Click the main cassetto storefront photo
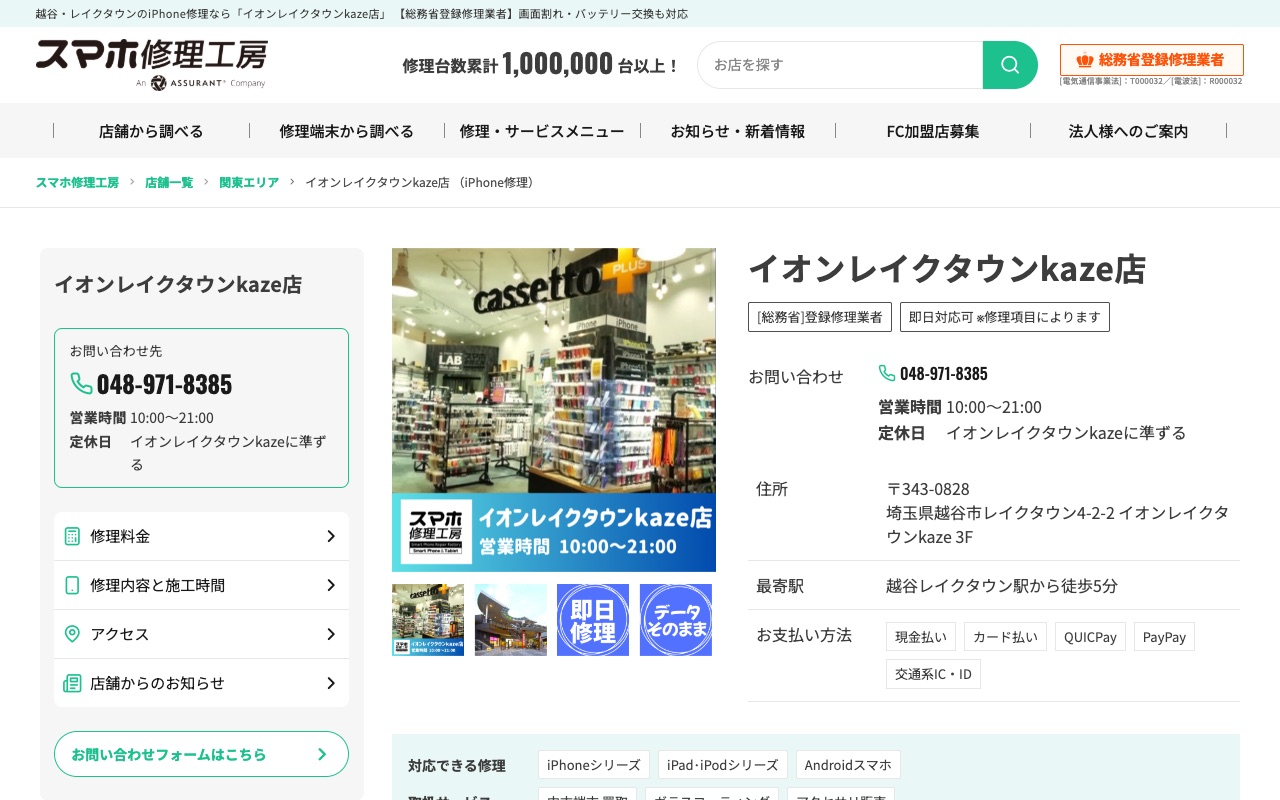Image resolution: width=1280 pixels, height=800 pixels. (554, 410)
